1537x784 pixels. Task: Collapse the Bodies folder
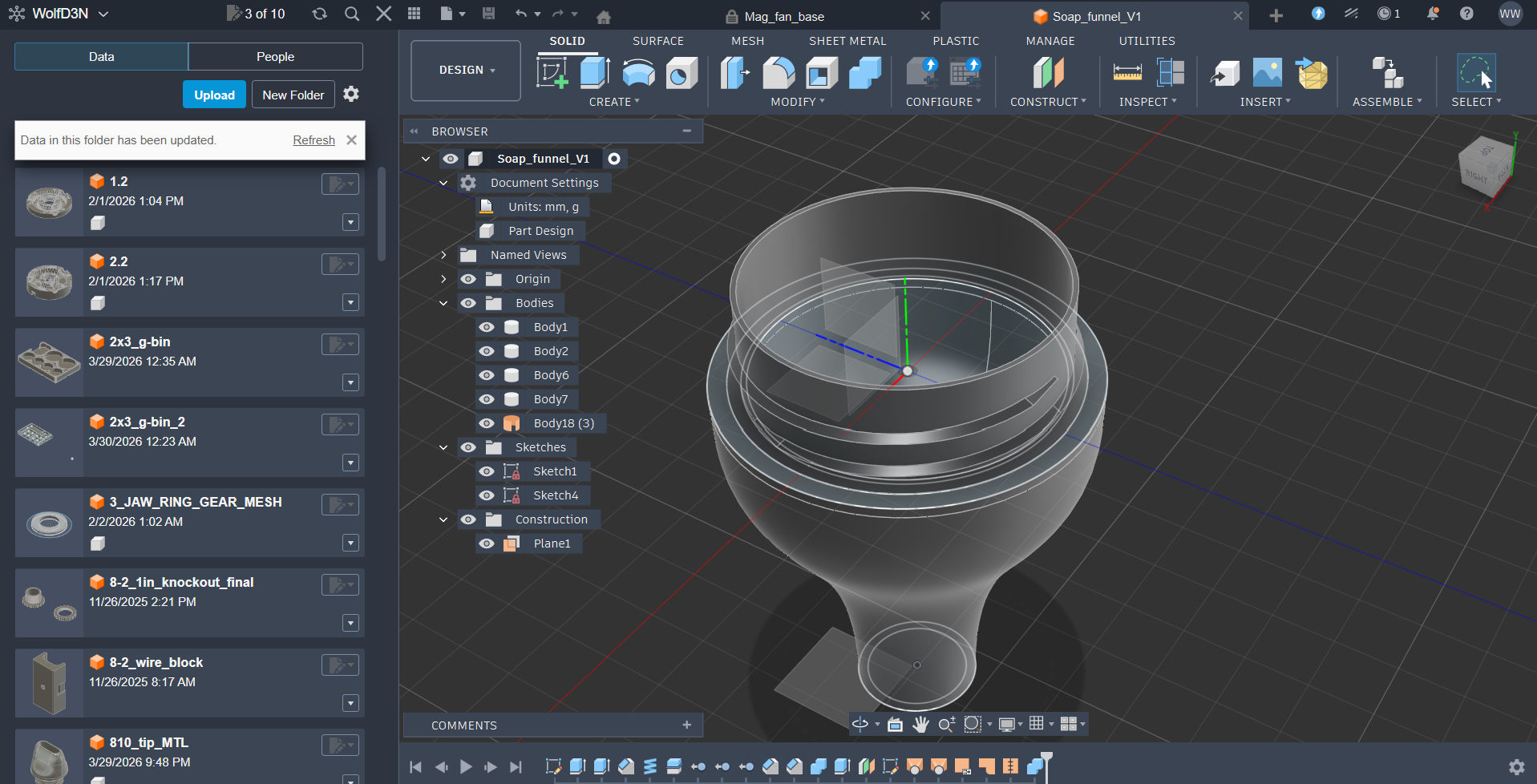(x=443, y=303)
